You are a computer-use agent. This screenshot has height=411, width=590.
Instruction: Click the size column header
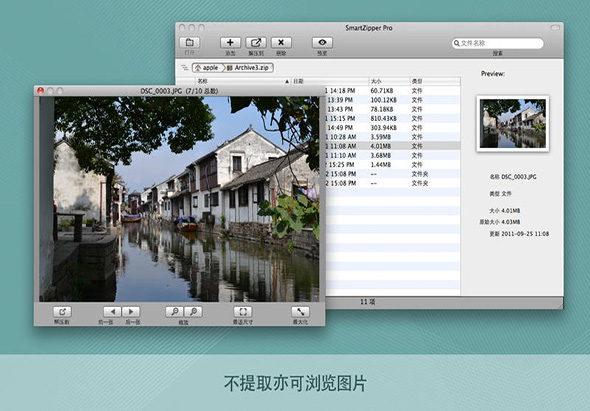click(x=389, y=81)
